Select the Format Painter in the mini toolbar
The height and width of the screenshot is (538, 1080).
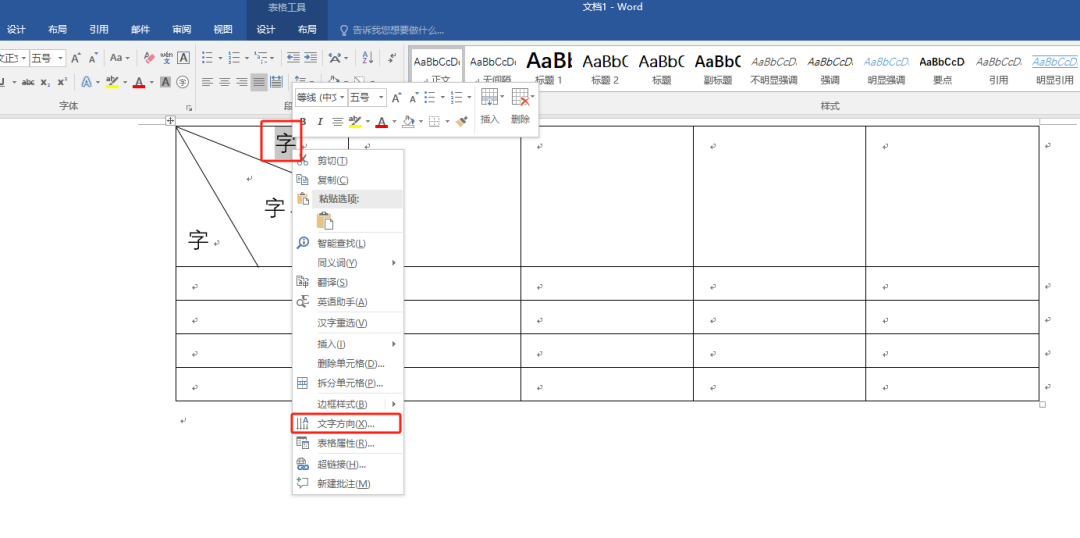coord(461,122)
